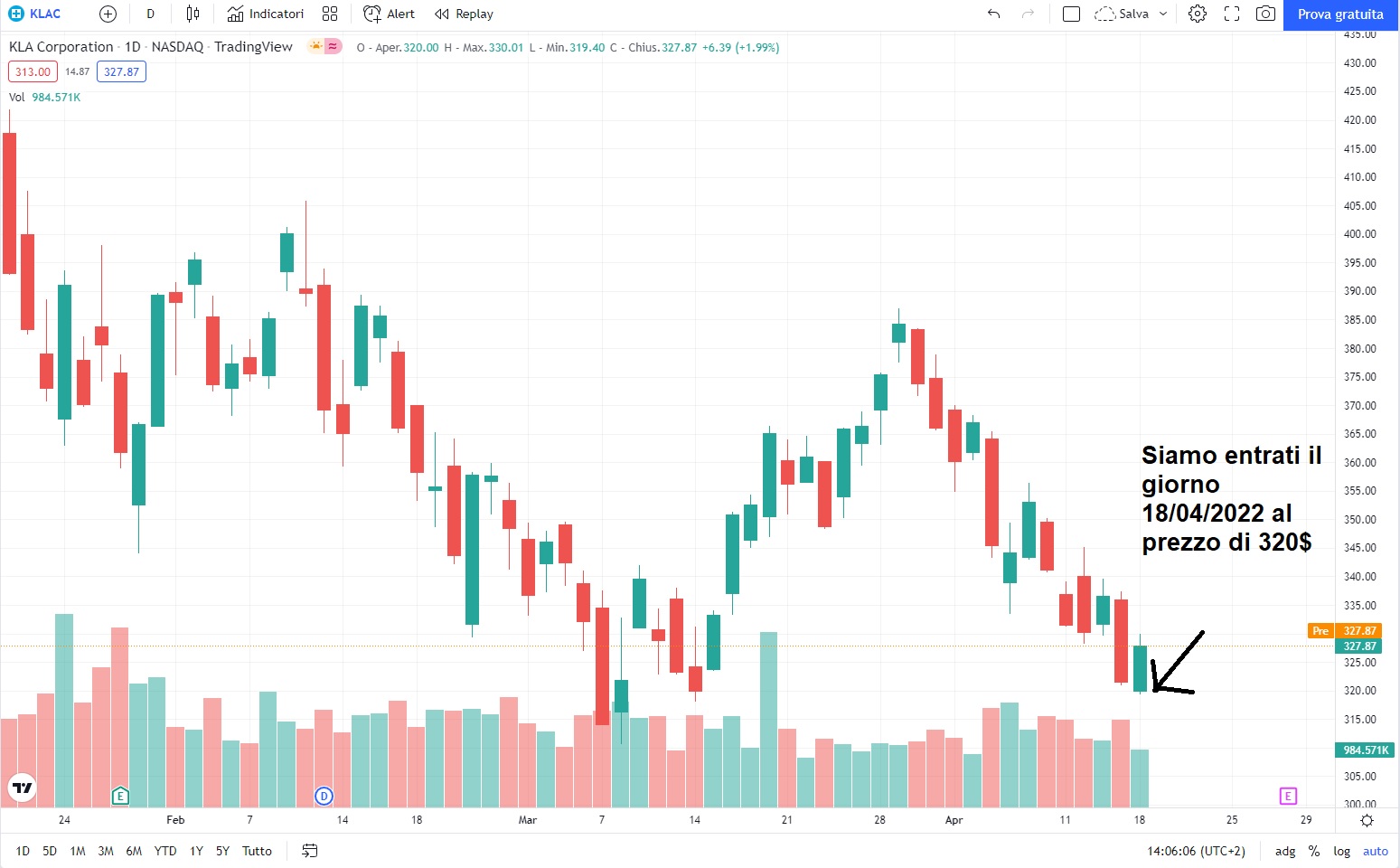Open the go-to-date calendar icon
This screenshot has width=1400, height=868.
310,851
